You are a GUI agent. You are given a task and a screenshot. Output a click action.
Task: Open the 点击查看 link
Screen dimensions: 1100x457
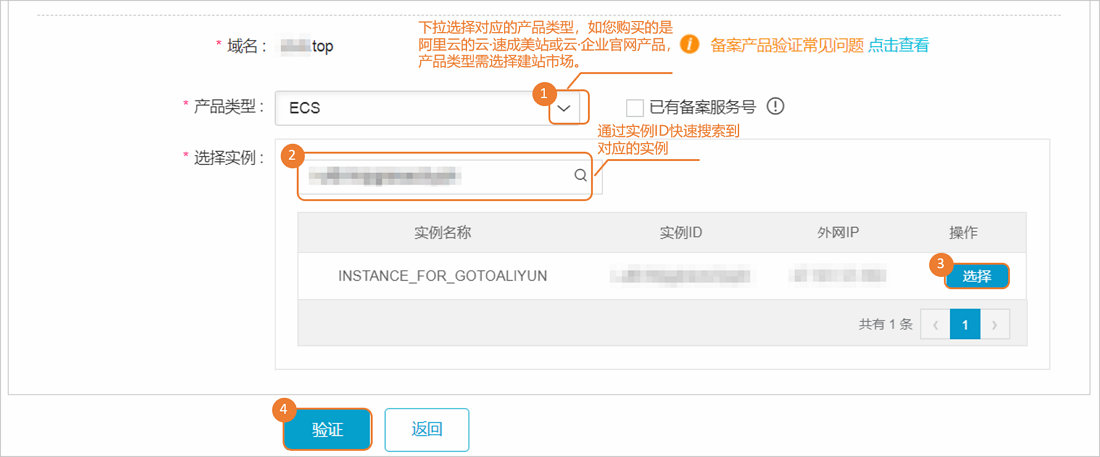pos(899,45)
